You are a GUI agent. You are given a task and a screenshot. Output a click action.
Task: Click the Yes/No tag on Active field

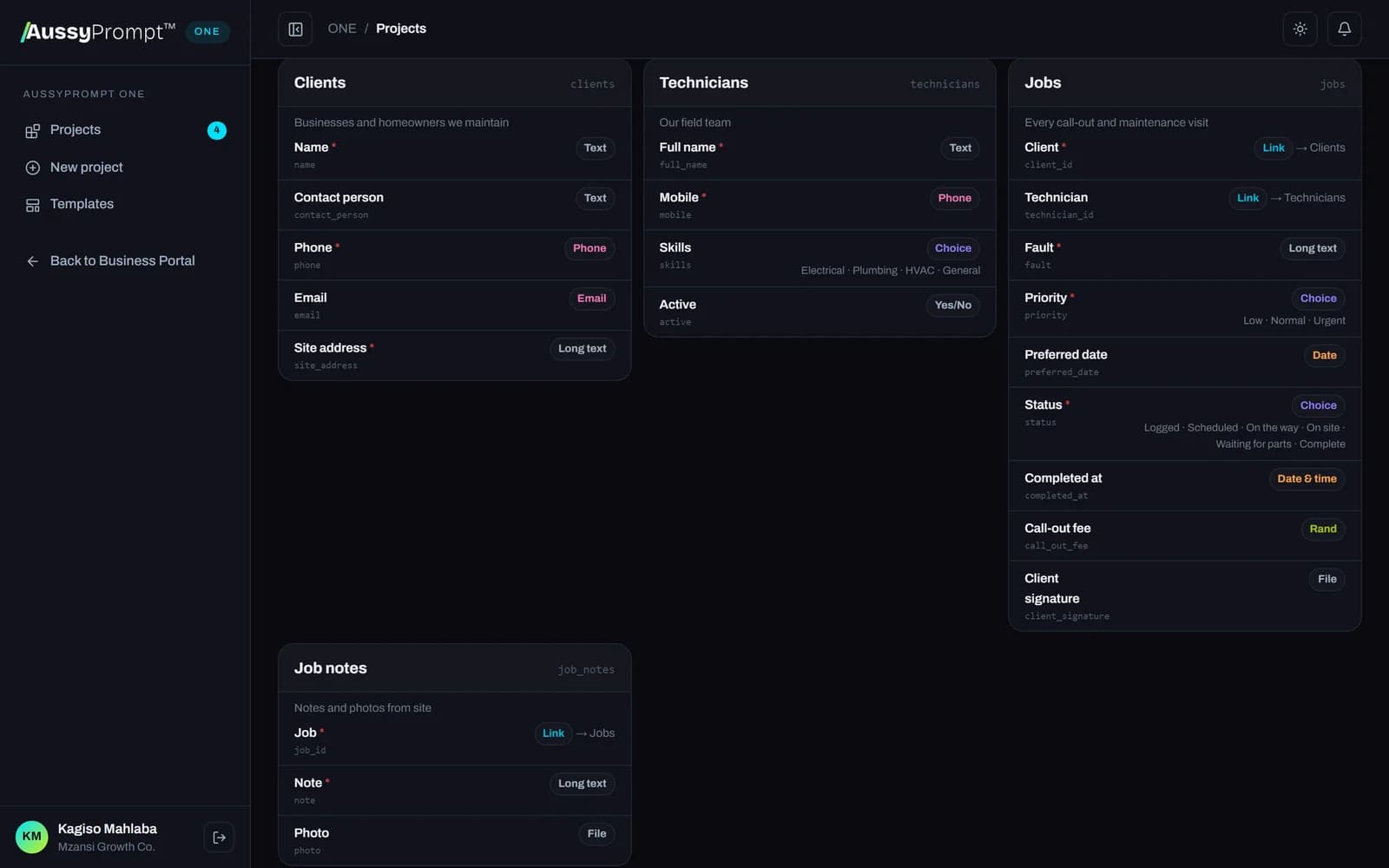pyautogui.click(x=952, y=306)
